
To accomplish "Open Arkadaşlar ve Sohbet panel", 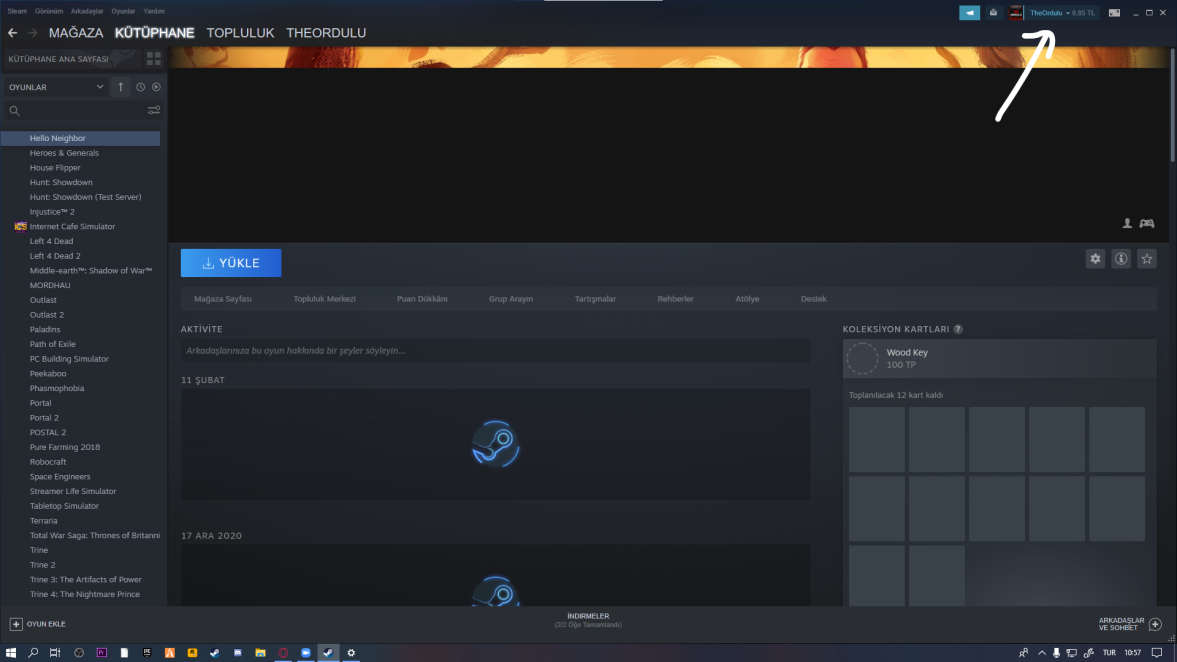I will click(x=1130, y=624).
